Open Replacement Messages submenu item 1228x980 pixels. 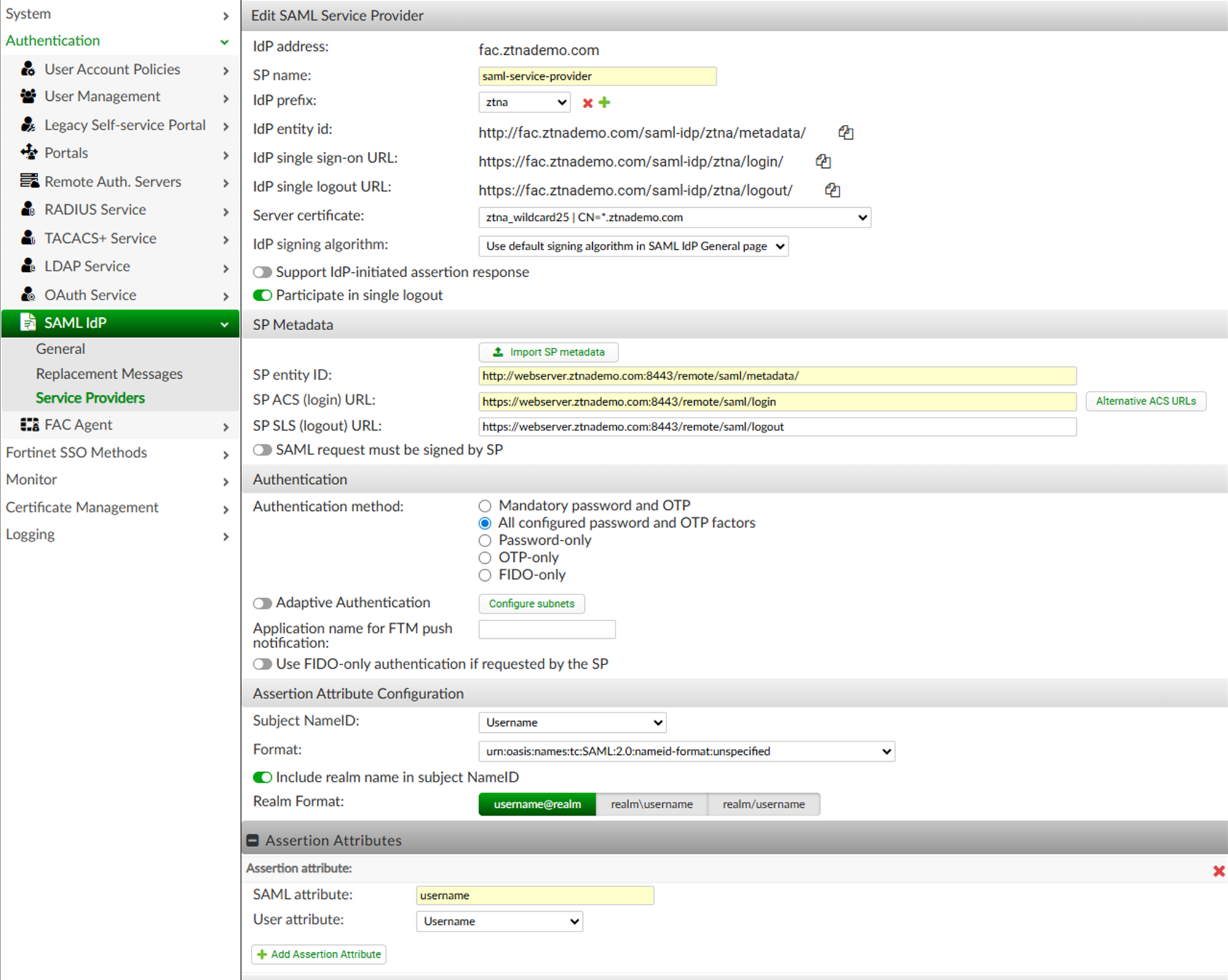109,374
